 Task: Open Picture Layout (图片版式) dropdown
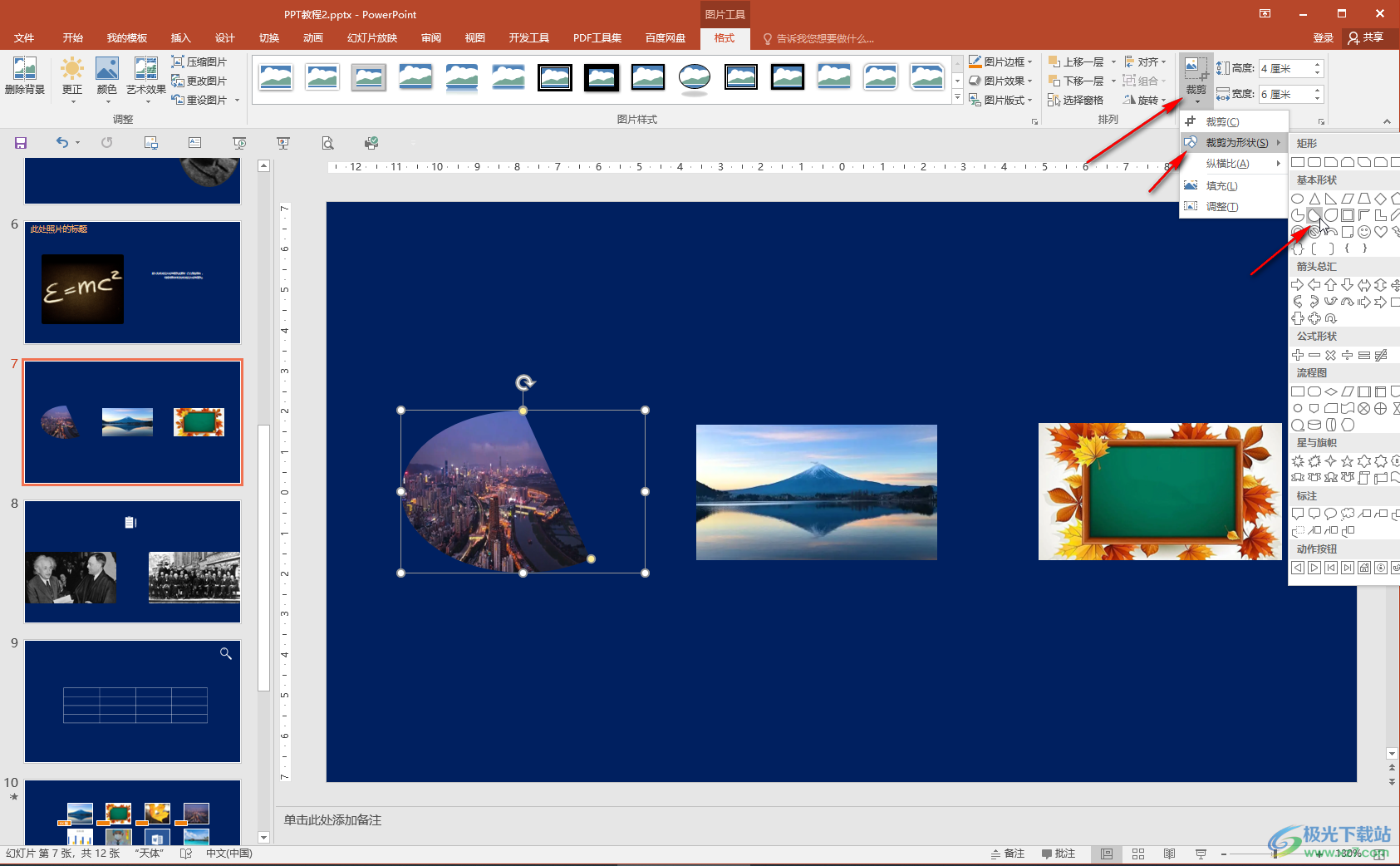pyautogui.click(x=1001, y=100)
